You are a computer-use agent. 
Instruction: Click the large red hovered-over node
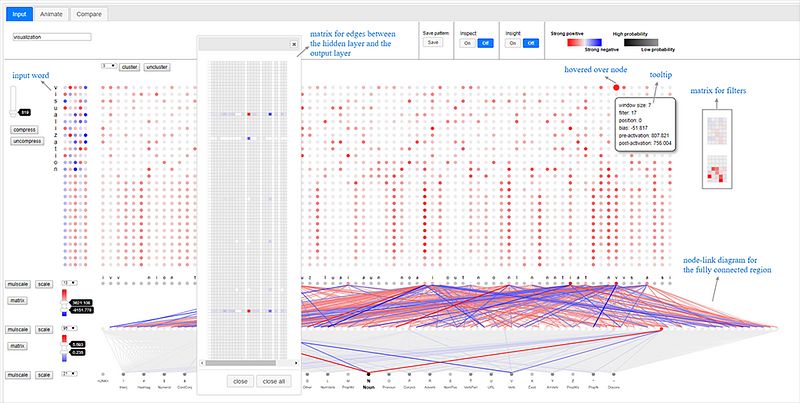[x=615, y=88]
